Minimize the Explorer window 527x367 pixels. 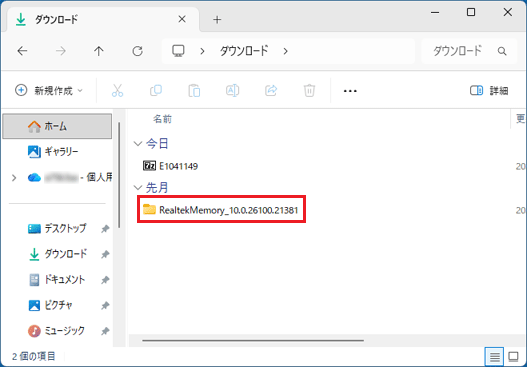pos(435,13)
